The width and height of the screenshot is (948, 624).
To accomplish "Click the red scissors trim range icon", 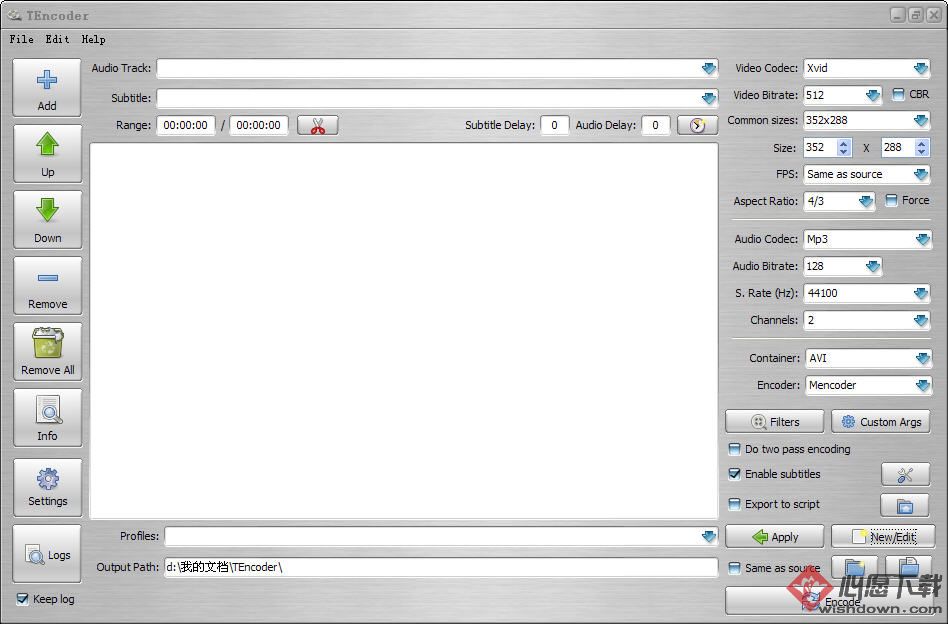I will (317, 126).
